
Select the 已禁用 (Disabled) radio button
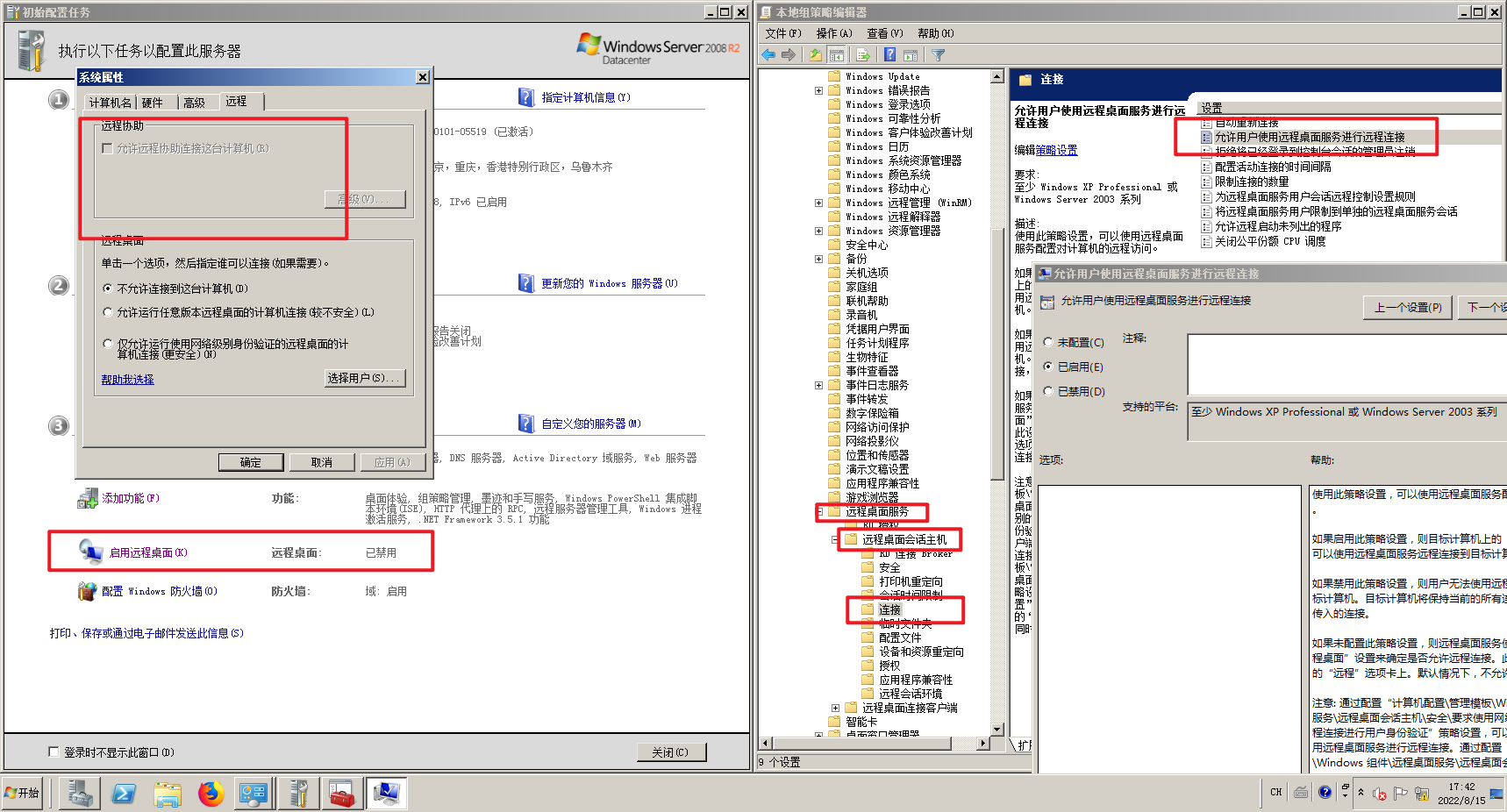pyautogui.click(x=1048, y=391)
